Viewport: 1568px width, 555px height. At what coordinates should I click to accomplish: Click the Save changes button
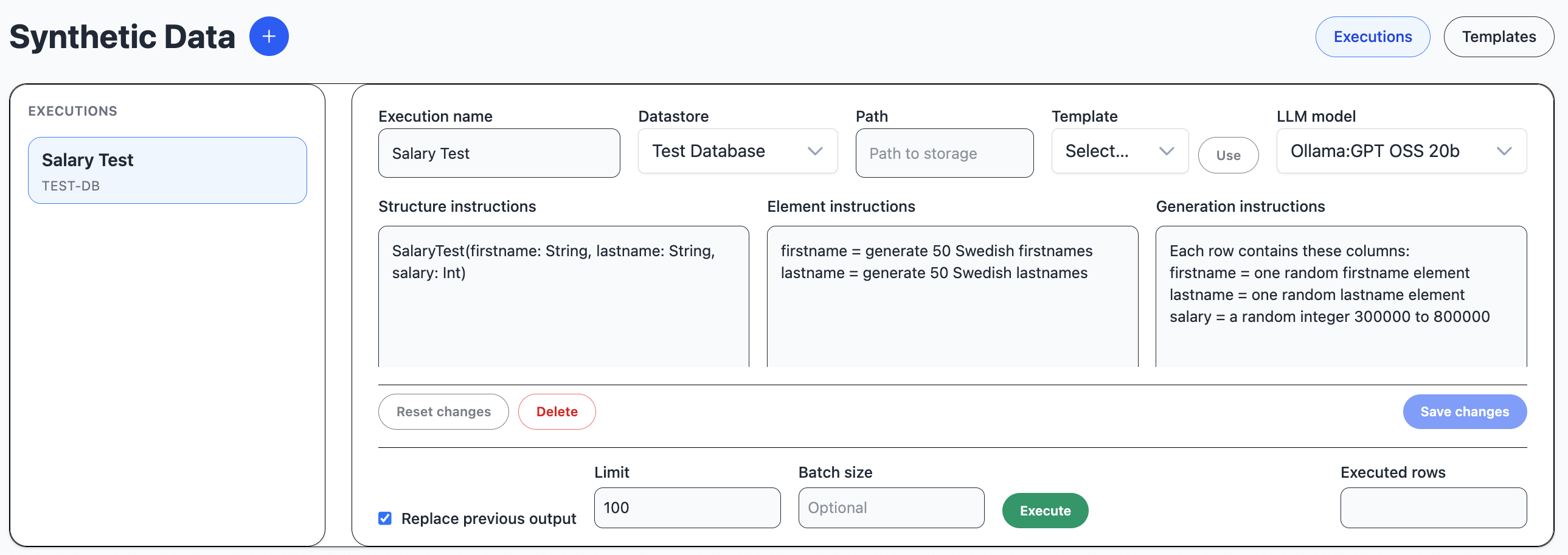[1464, 412]
